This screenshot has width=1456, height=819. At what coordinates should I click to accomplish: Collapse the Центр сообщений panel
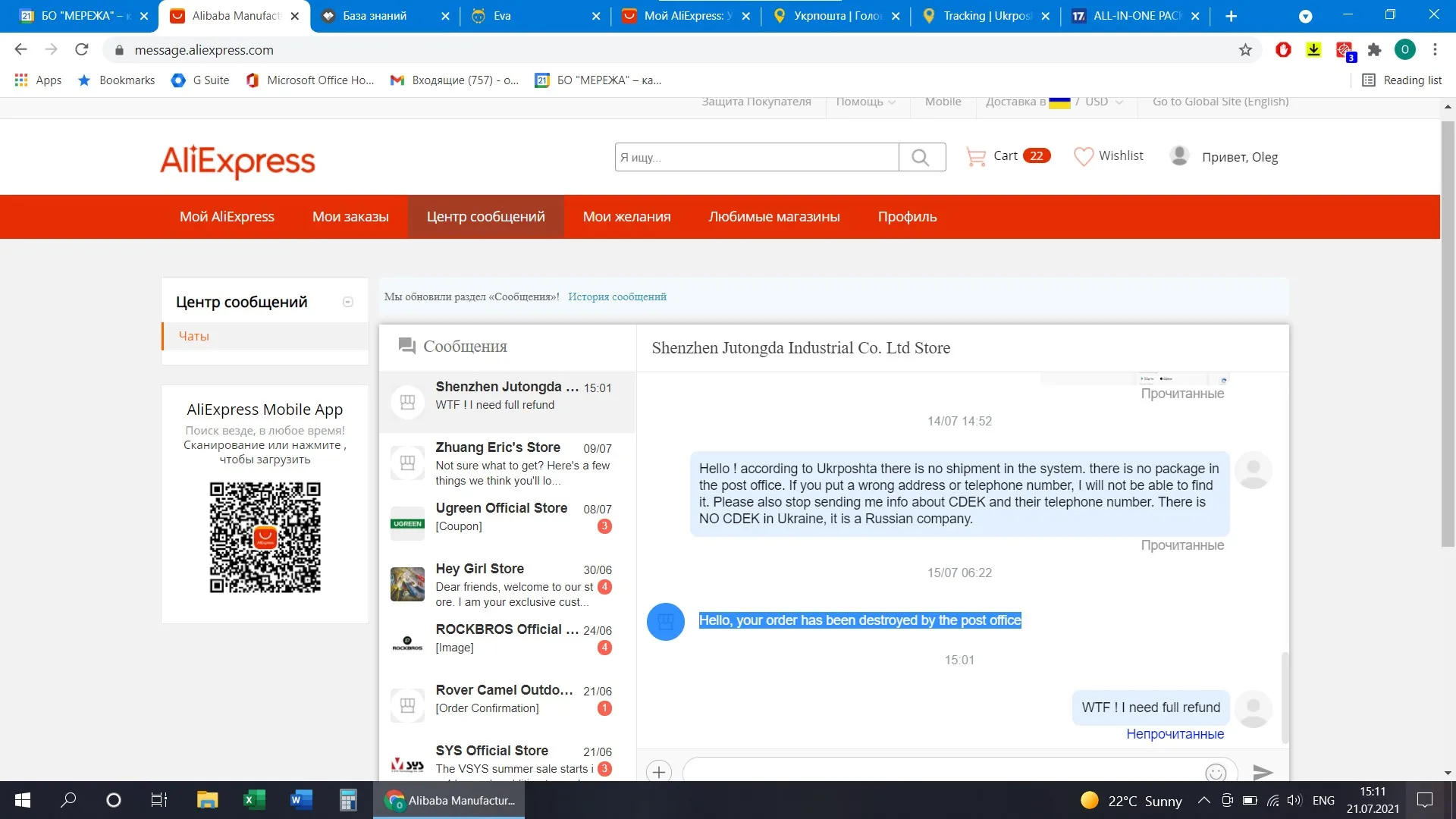click(348, 302)
